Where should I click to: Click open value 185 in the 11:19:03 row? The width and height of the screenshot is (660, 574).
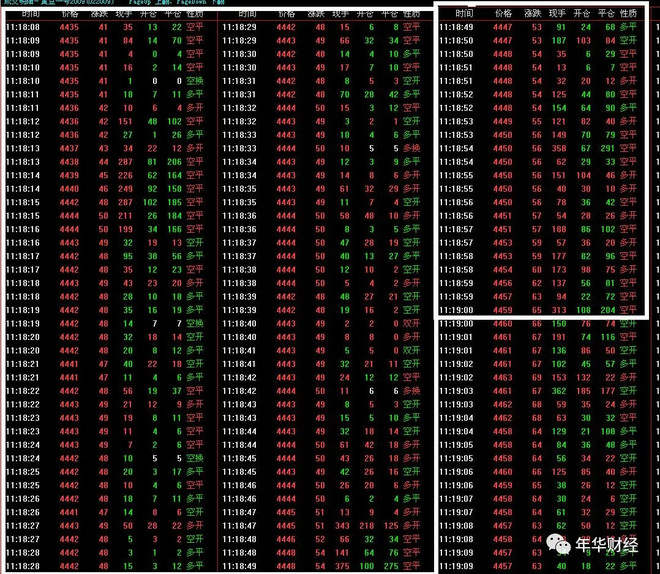pyautogui.click(x=583, y=391)
